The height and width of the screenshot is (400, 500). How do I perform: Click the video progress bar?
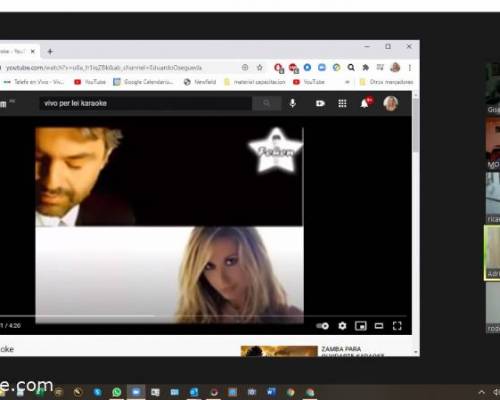203,315
